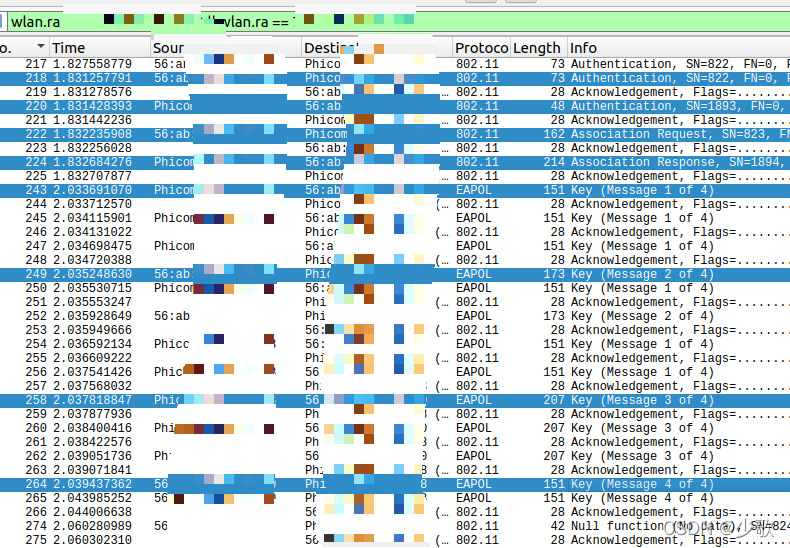Select packet 244 at time 2.033712570
Image resolution: width=790 pixels, height=548 pixels.
(395, 204)
